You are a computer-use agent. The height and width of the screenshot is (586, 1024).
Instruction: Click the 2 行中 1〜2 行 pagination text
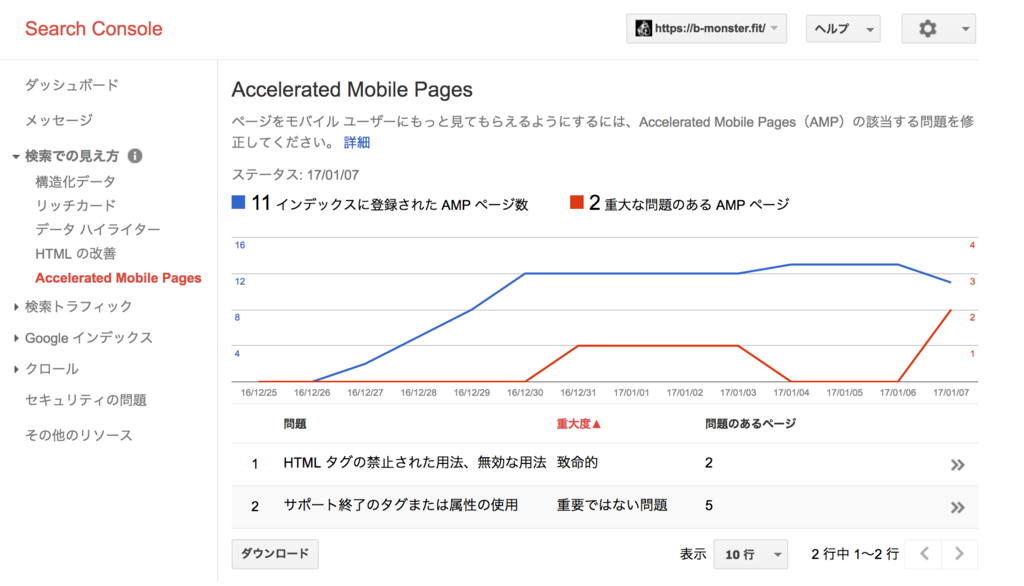(855, 554)
